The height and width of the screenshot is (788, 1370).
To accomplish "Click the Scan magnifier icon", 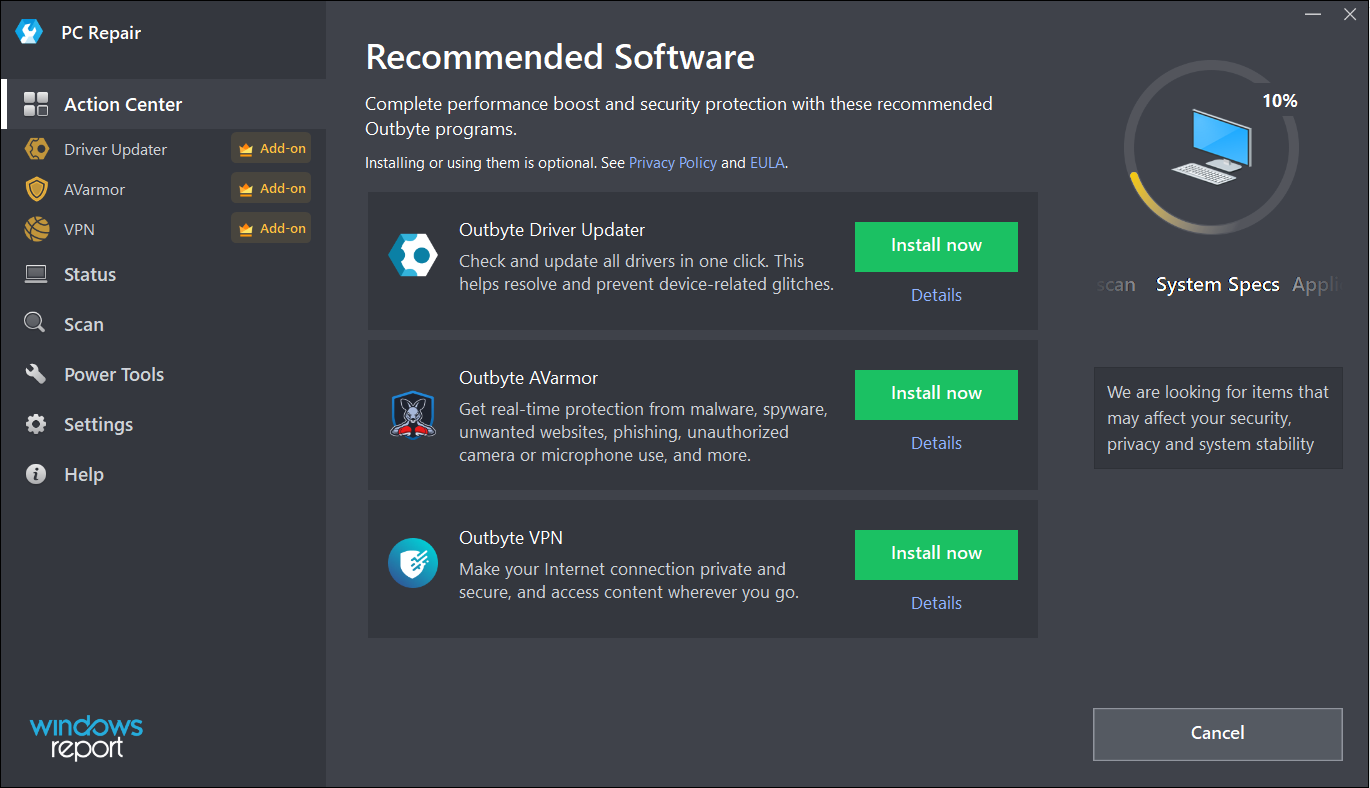I will [x=35, y=323].
